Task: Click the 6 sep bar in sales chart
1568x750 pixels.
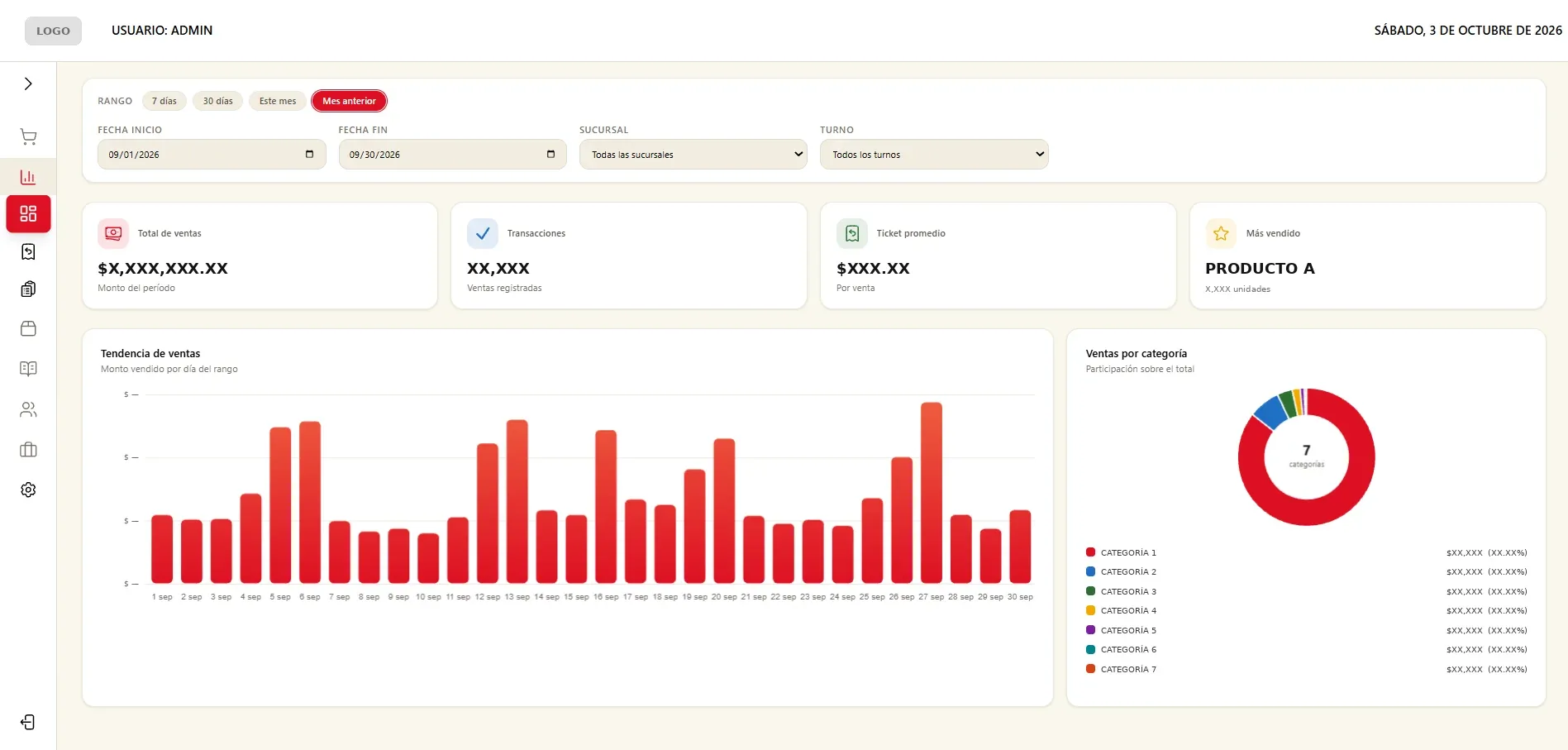Action: point(310,503)
